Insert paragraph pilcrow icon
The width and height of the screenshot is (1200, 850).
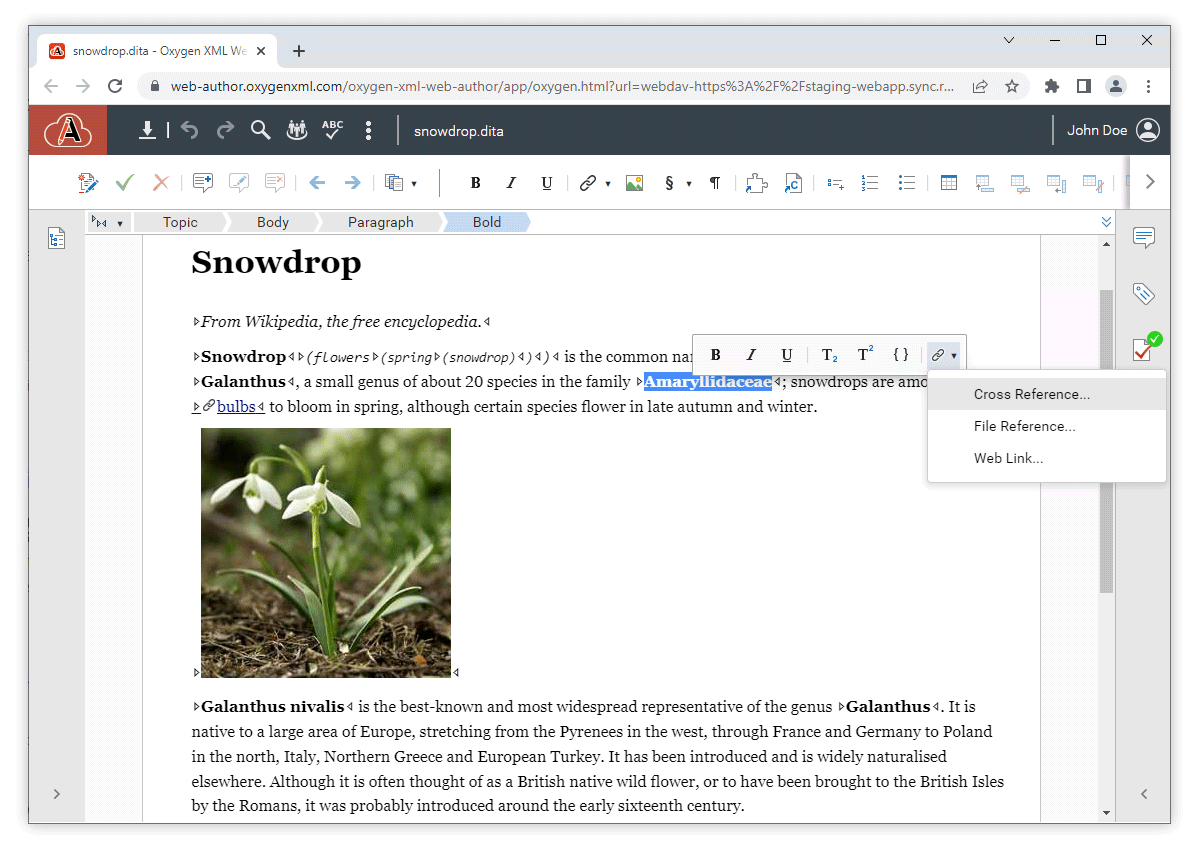(x=715, y=183)
